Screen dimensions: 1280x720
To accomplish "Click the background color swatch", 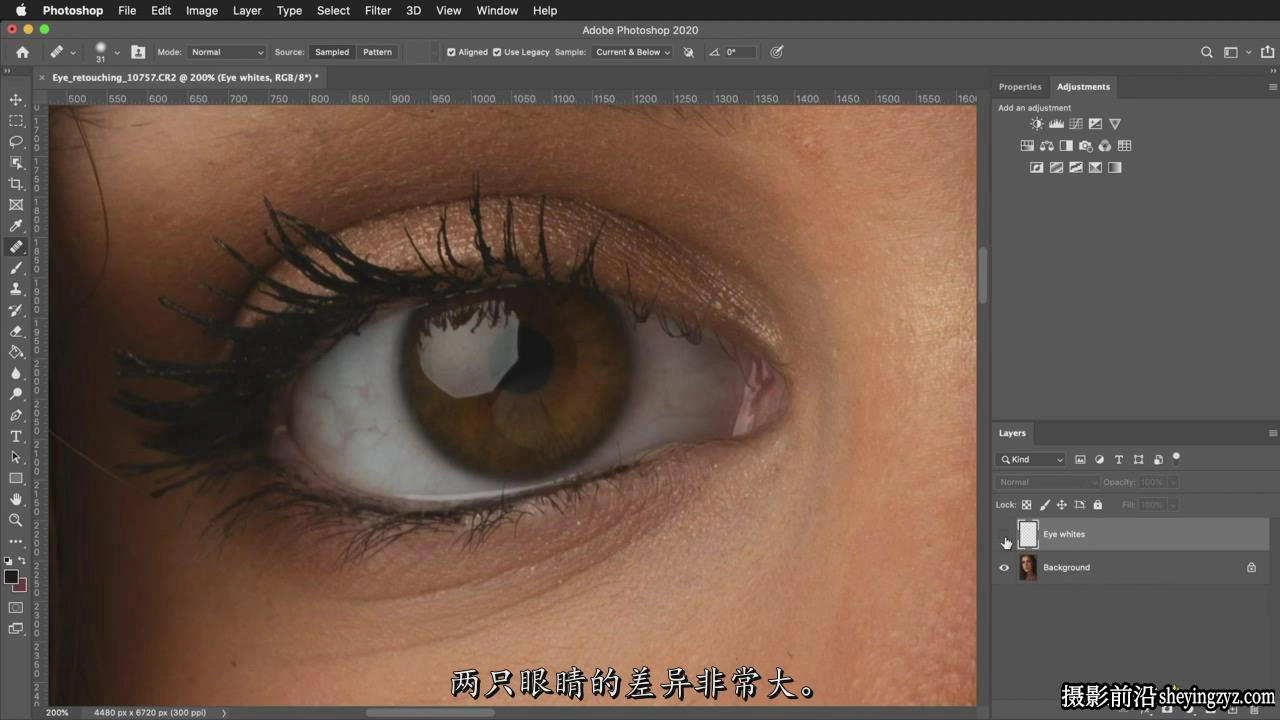I will click(20, 586).
